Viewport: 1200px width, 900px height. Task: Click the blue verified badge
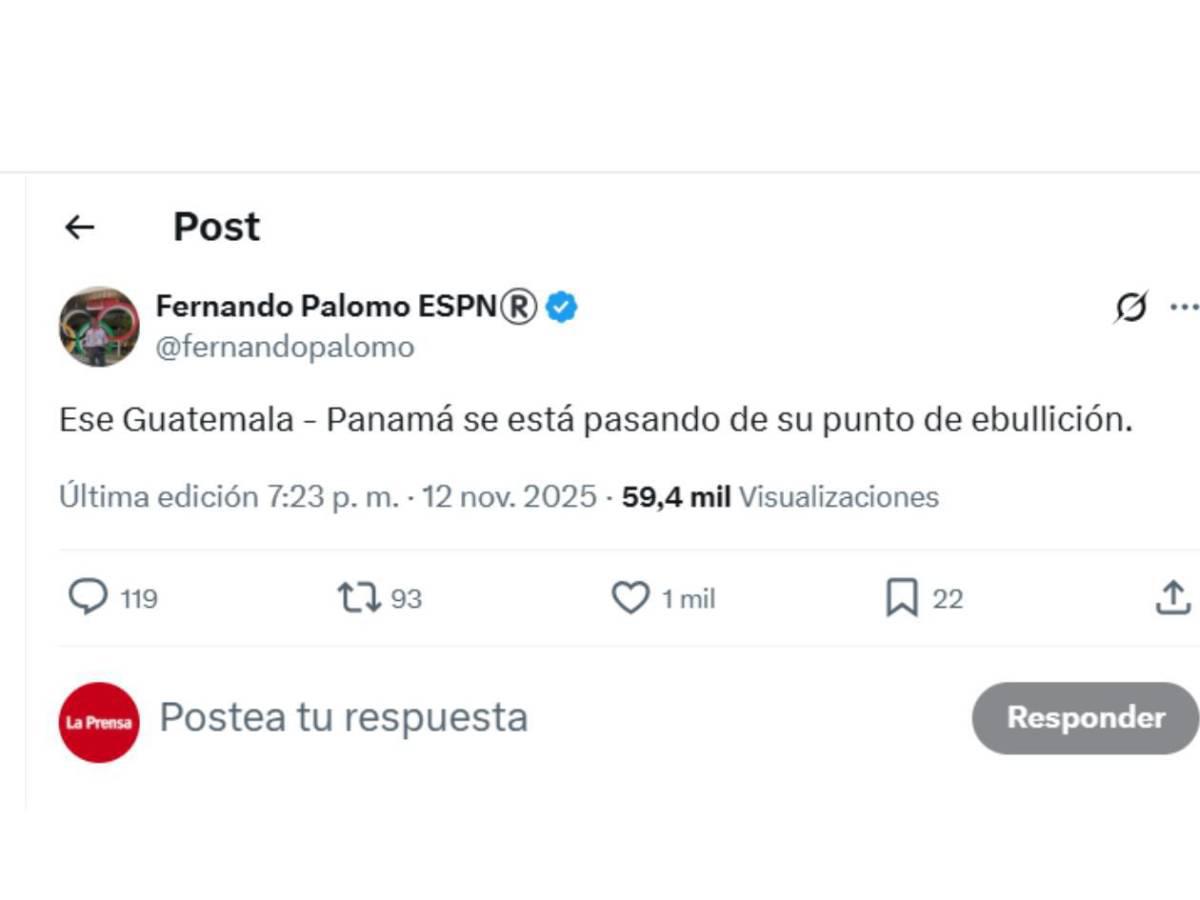point(561,307)
